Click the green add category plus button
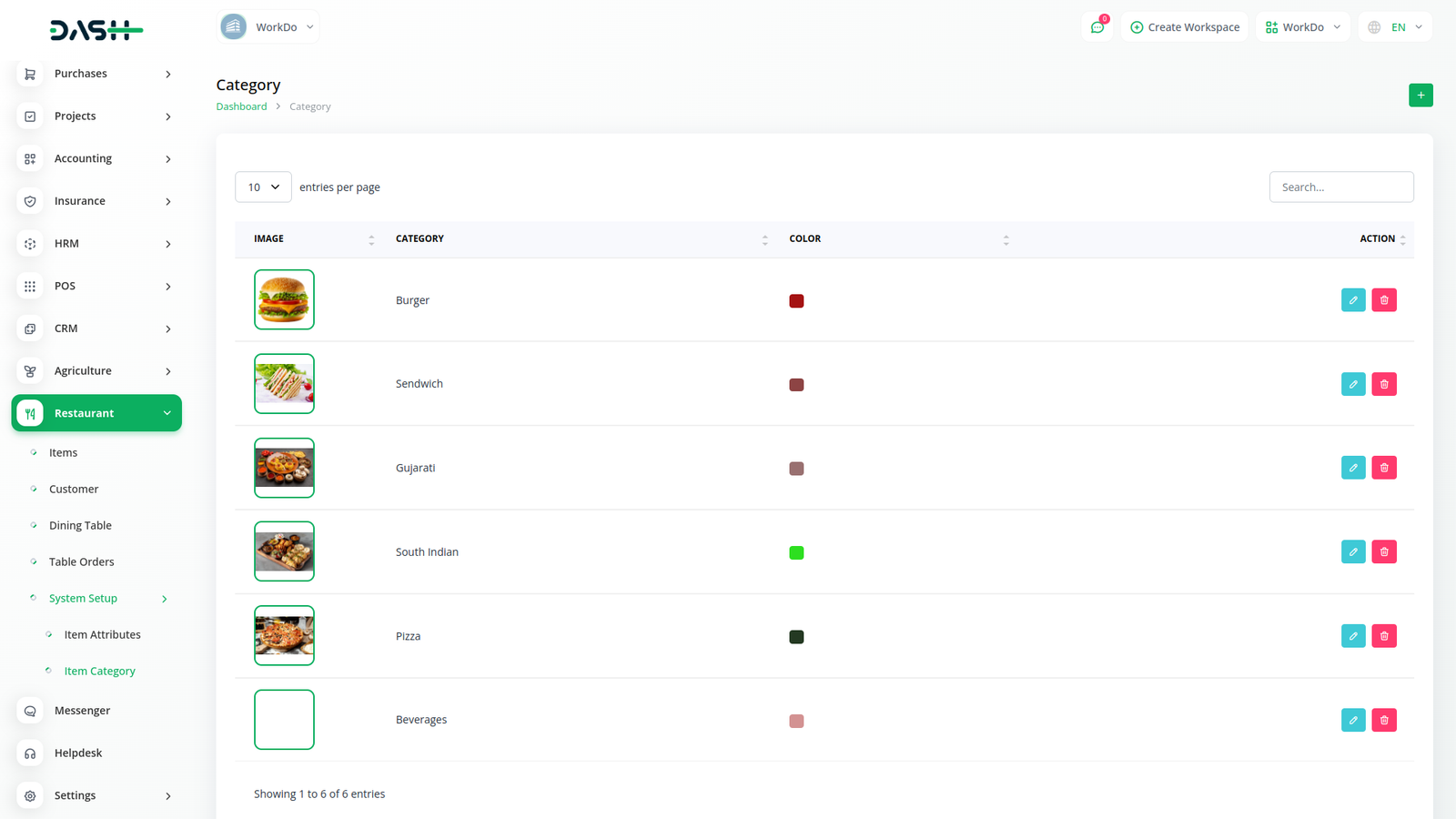1456x819 pixels. 1420,96
